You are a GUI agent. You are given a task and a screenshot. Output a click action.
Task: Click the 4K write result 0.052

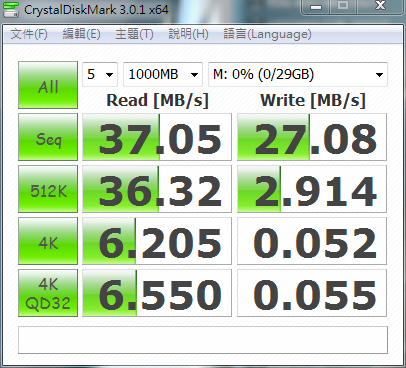[x=312, y=241]
